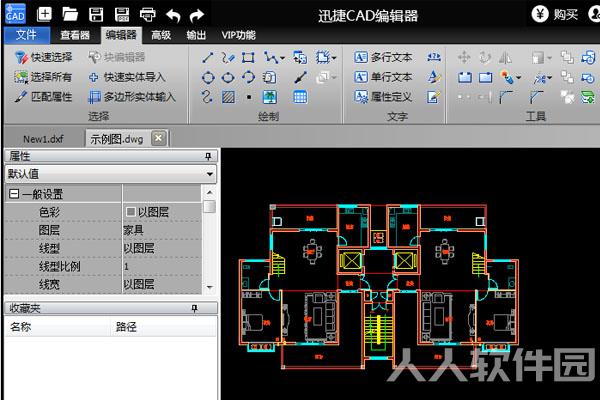The height and width of the screenshot is (400, 600).
Task: Close the 示例图.dwg document tab
Action: tap(158, 138)
